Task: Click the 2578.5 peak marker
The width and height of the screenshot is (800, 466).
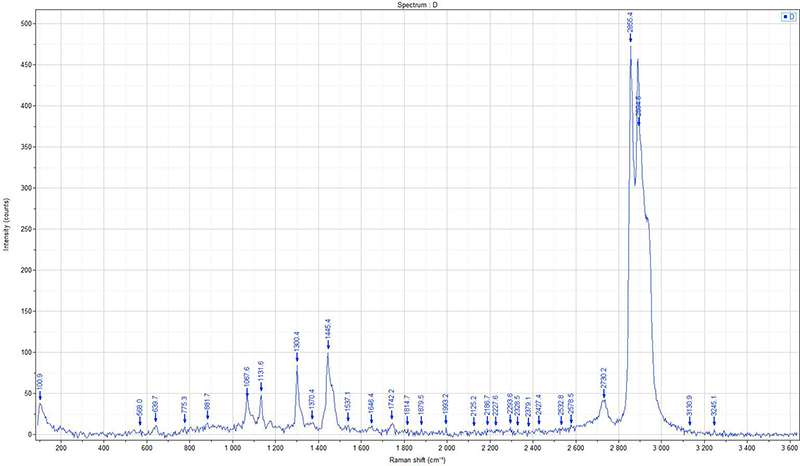Action: pos(571,419)
